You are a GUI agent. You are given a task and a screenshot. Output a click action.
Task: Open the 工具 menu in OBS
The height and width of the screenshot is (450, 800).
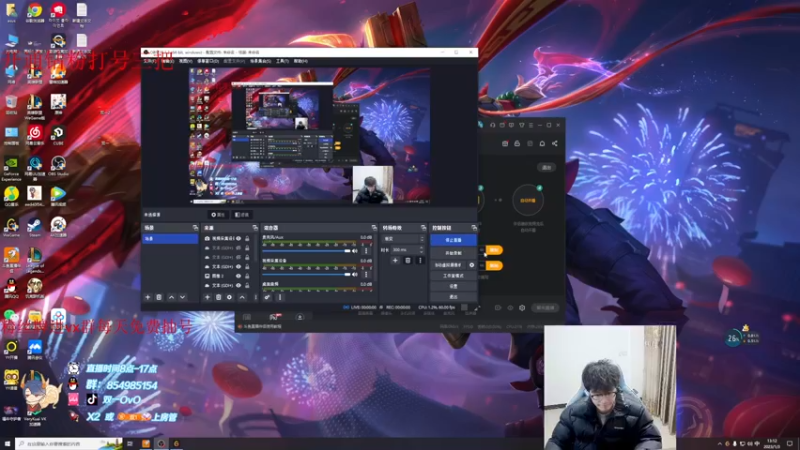pos(282,61)
